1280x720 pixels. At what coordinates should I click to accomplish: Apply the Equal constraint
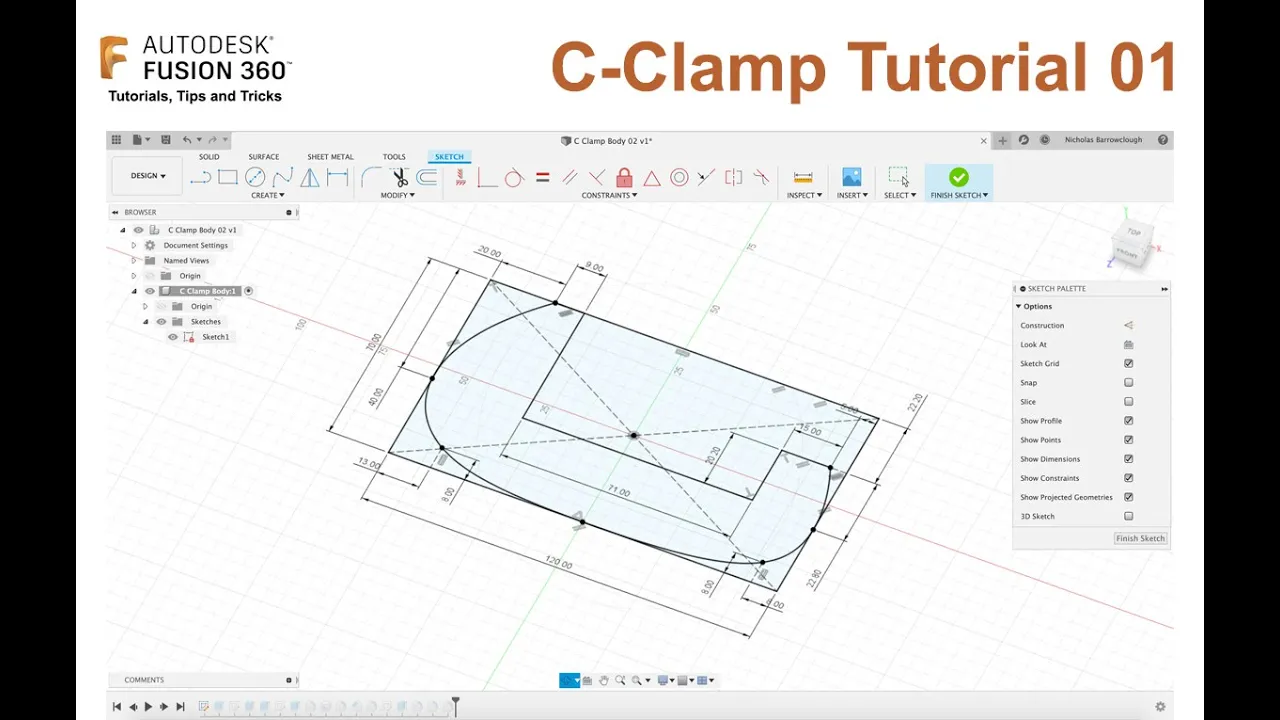click(x=543, y=177)
